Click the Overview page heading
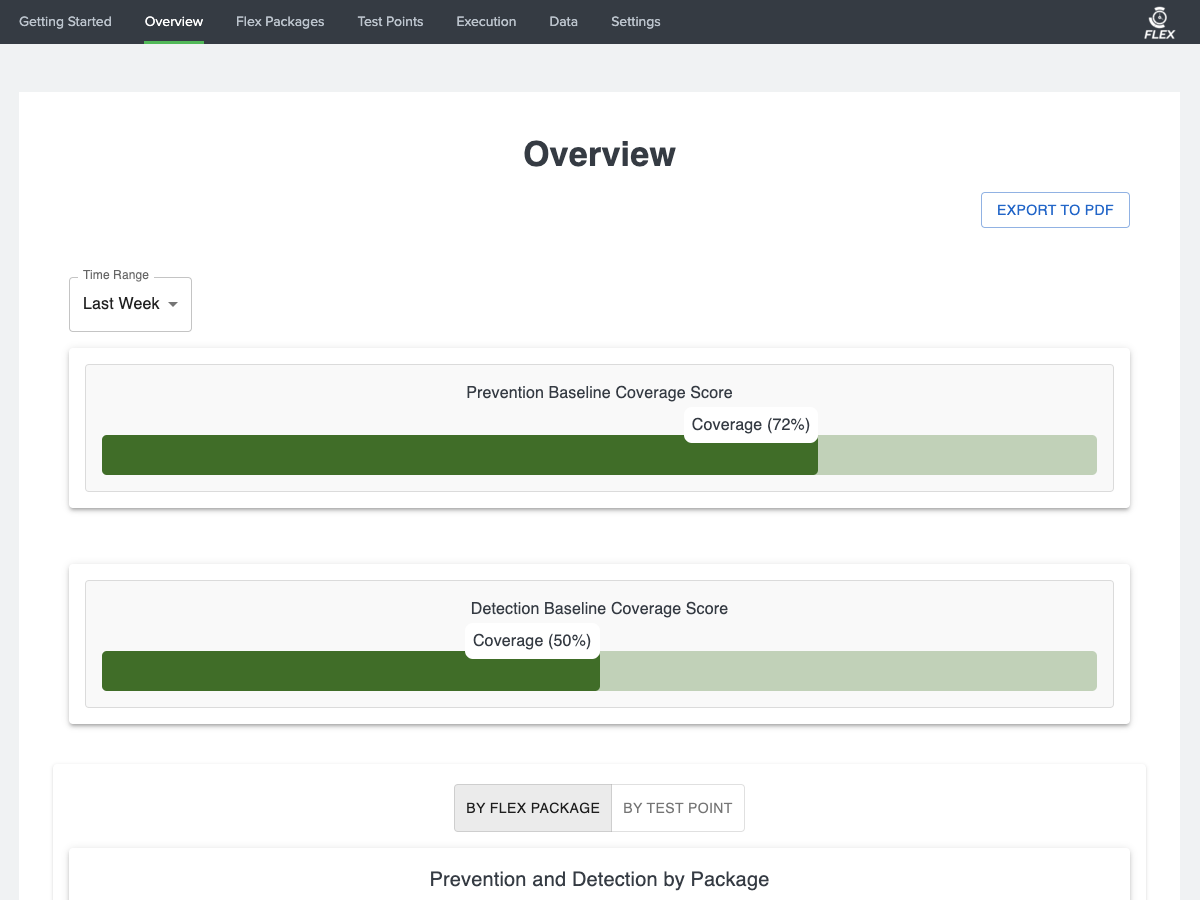 [599, 154]
